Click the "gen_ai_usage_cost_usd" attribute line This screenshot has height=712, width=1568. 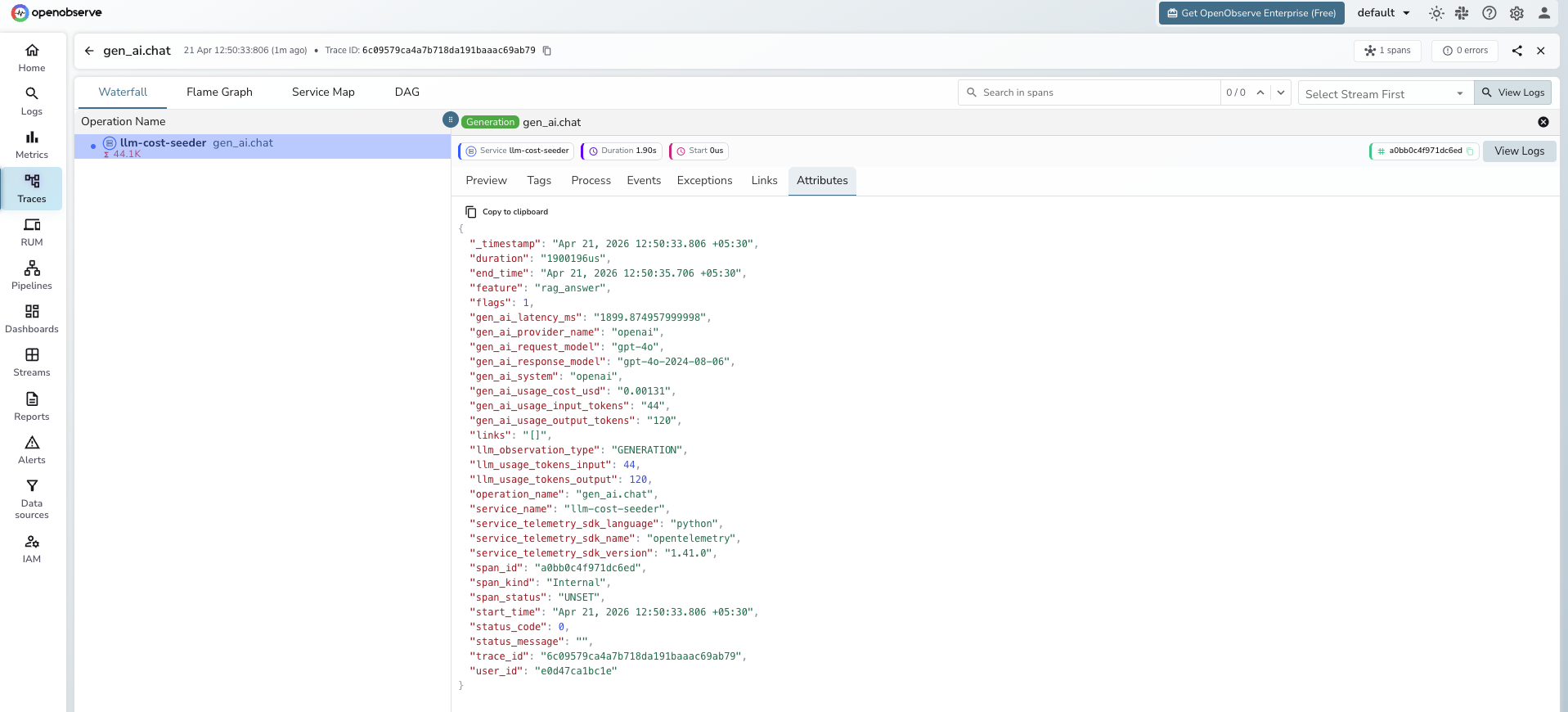(573, 391)
